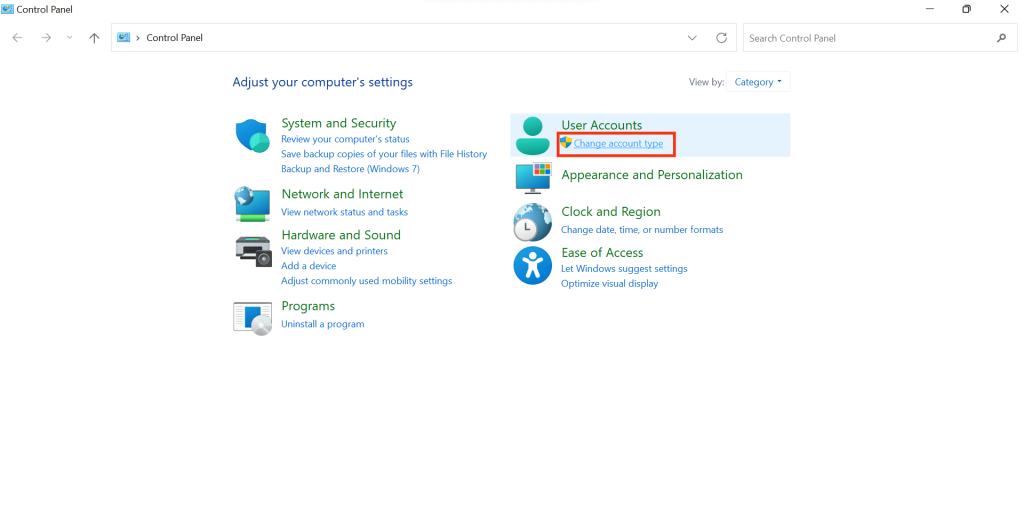
Task: Click the address bar breadcrumb chevron
Action: tap(138, 38)
